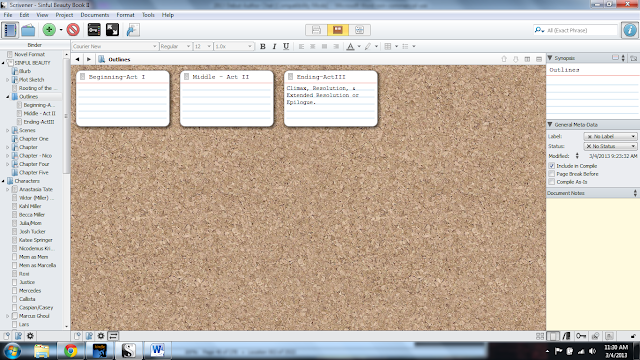
Task: Toggle split editor icon in header bar
Action: click(x=527, y=59)
